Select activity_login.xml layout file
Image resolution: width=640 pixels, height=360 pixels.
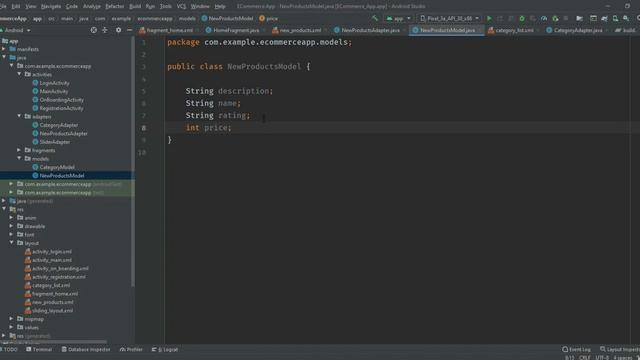click(51, 251)
